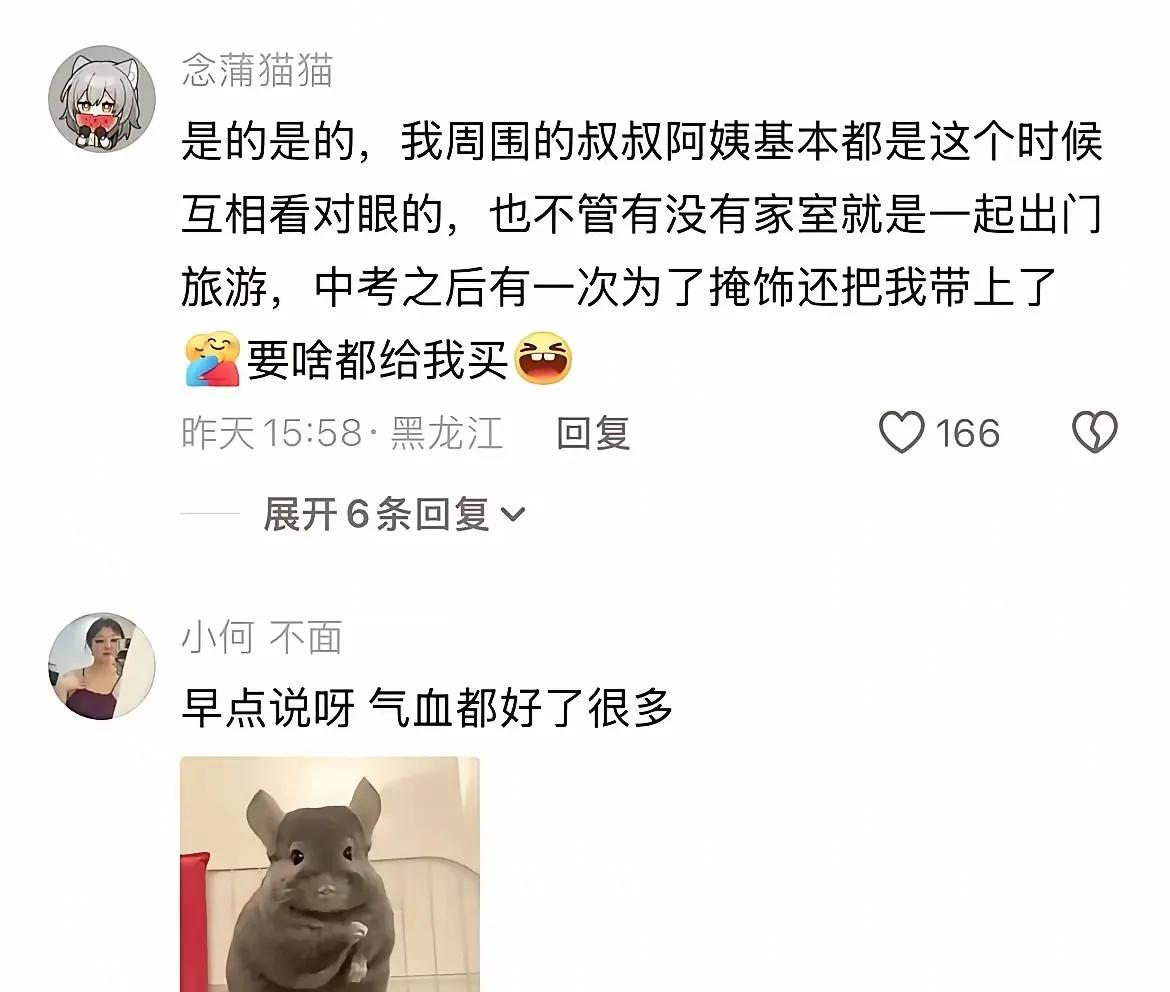Click the laughing emoji after 要啥都给我买
1170x992 pixels.
[x=543, y=358]
